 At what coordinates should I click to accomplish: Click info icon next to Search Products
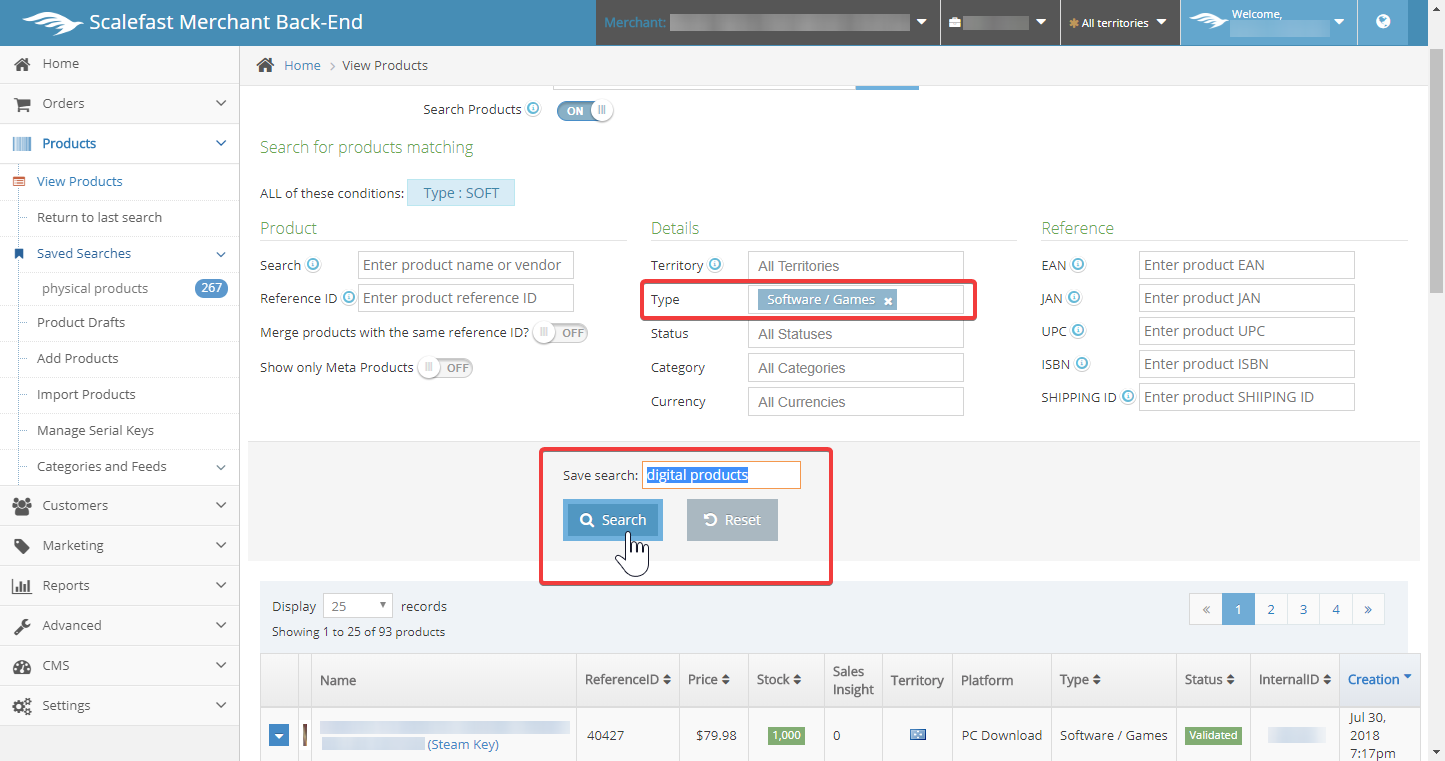pos(534,109)
